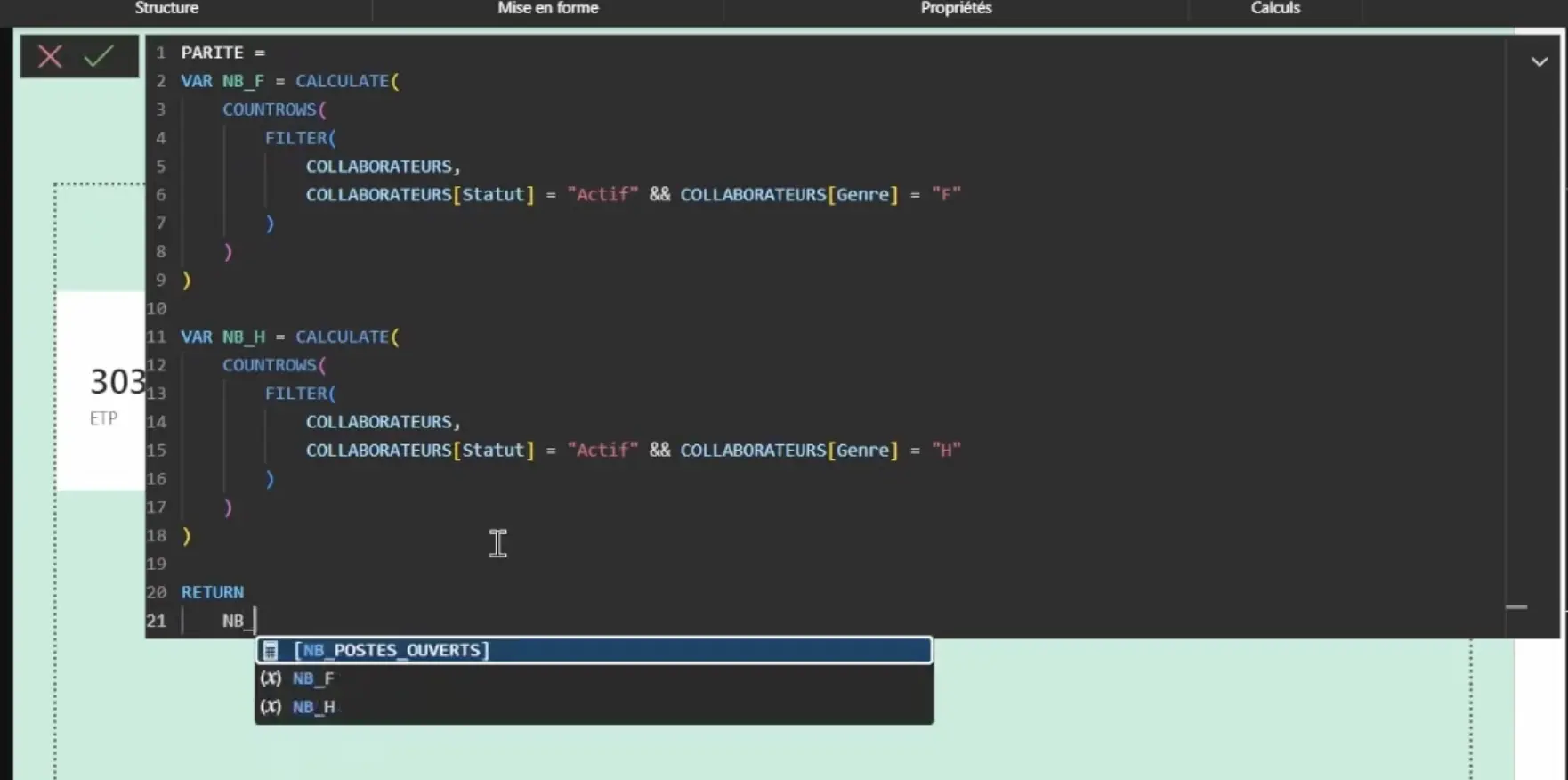Select the 303 ETP card visual
Screen dimensions: 1568x780
[100, 391]
